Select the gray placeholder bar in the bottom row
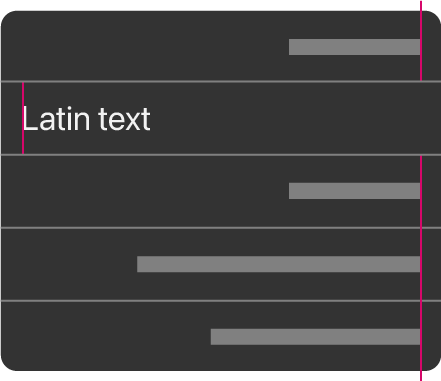The image size is (441, 381). click(315, 337)
